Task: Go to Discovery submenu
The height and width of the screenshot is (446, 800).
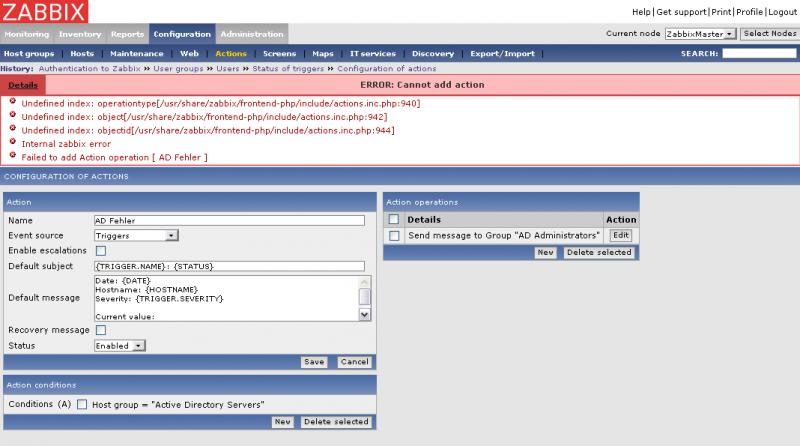Action: pos(433,54)
